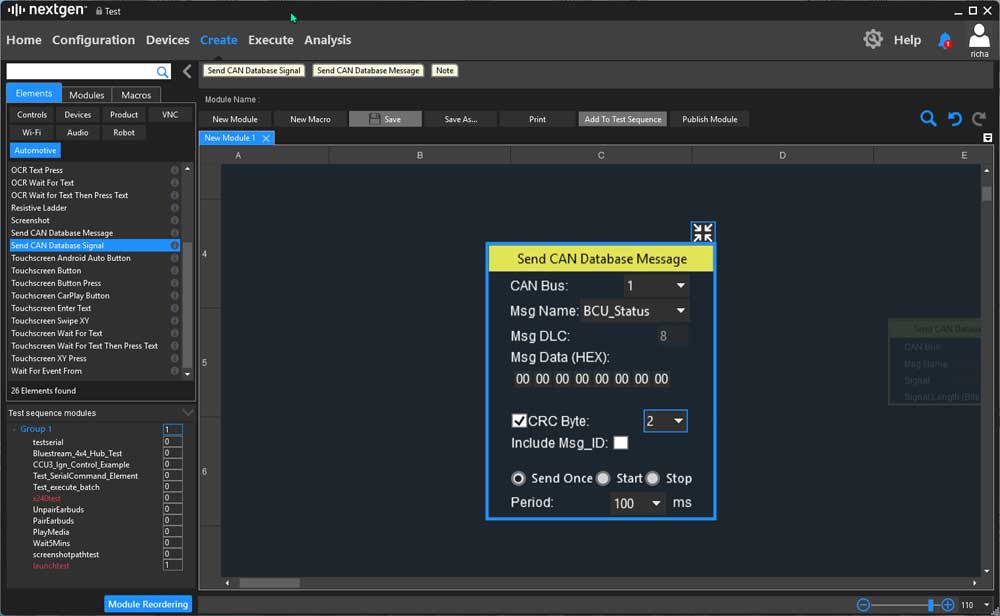Click the Add To Test Sequence button
The width and height of the screenshot is (1000, 616).
coord(622,119)
